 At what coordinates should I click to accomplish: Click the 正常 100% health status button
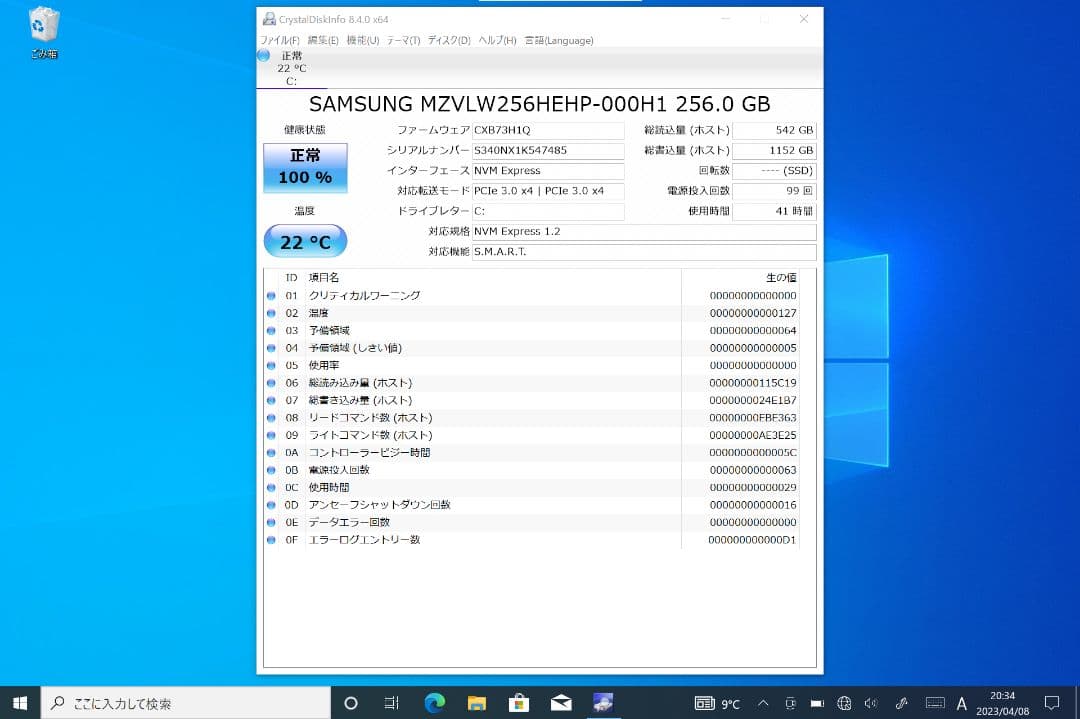click(x=305, y=168)
